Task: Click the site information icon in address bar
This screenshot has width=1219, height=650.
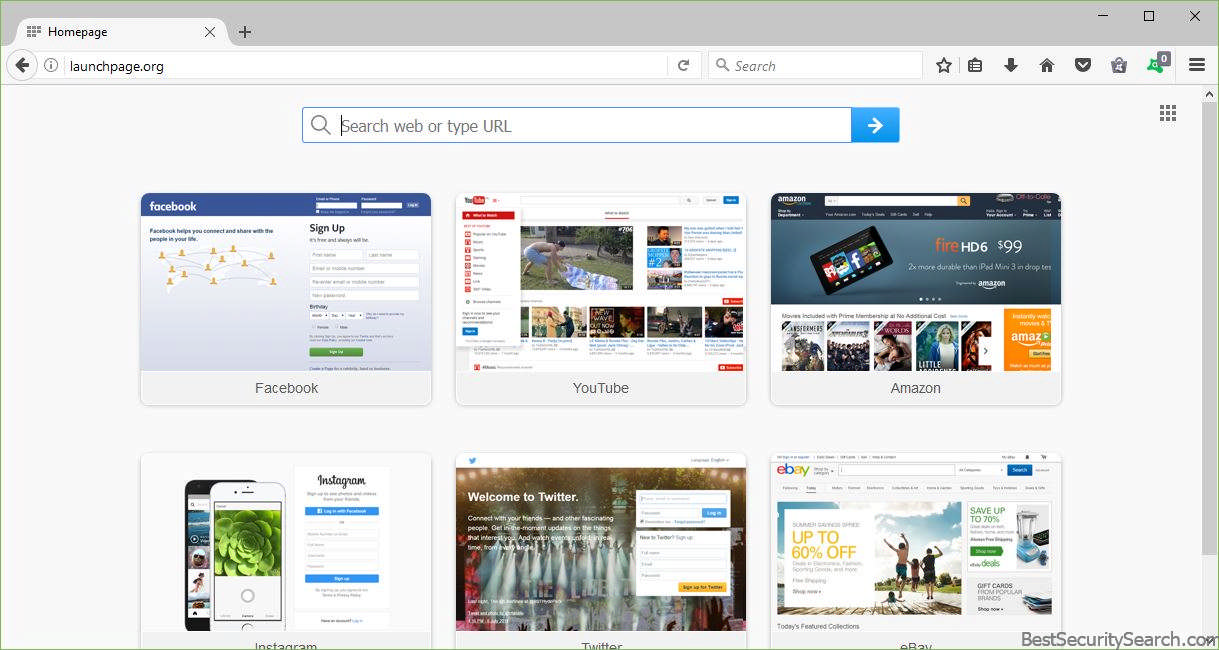Action: 51,66
